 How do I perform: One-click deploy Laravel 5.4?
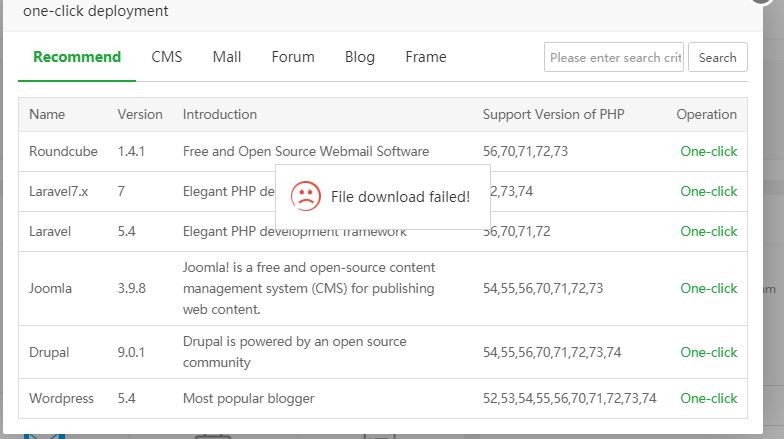(708, 231)
